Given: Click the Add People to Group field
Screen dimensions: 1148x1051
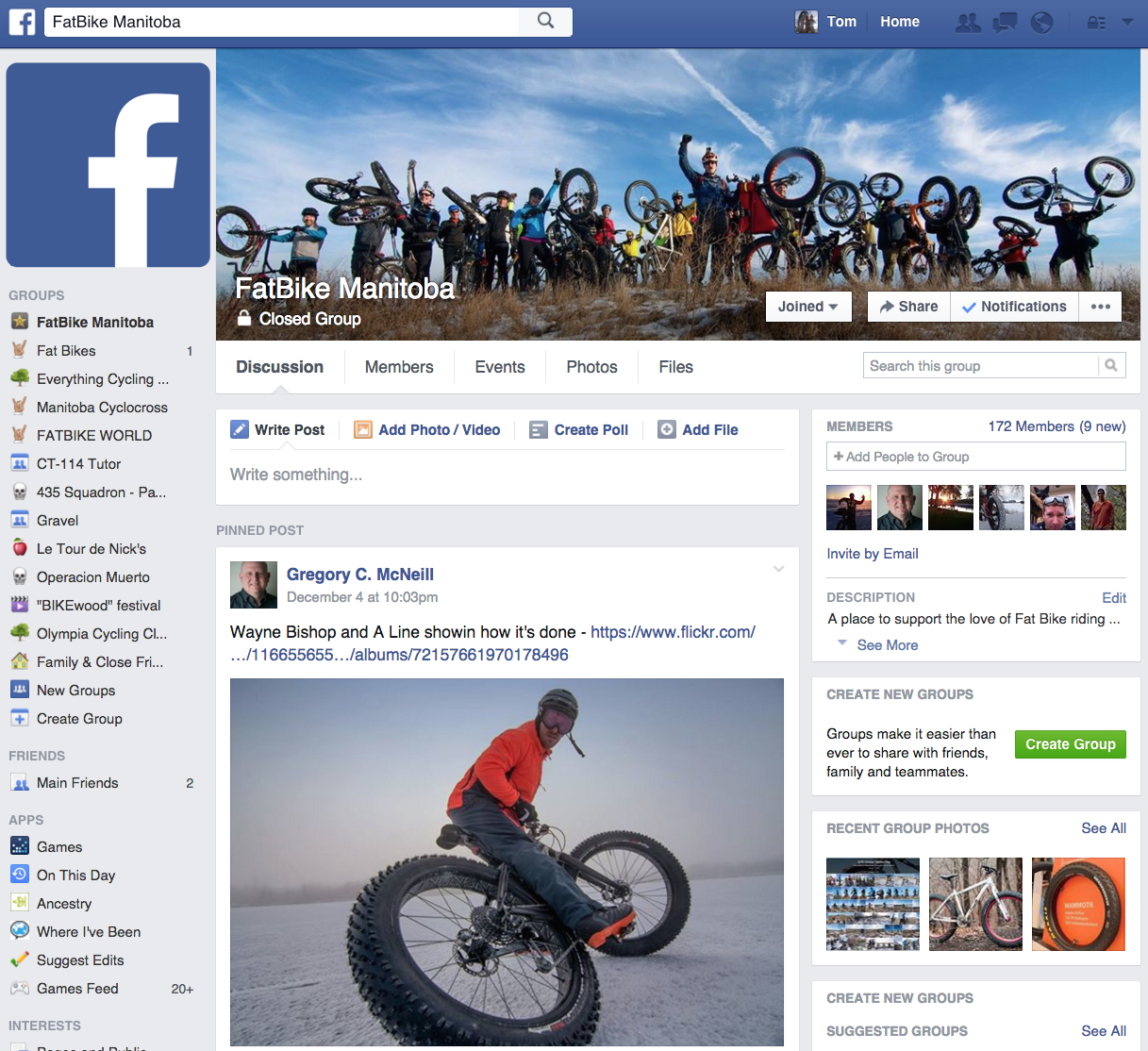Looking at the screenshot, I should pyautogui.click(x=975, y=457).
